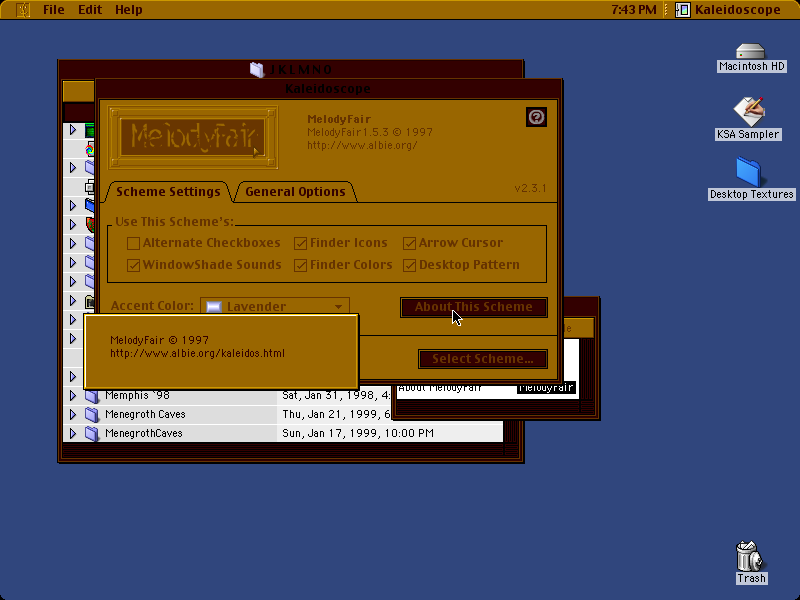The image size is (800, 600).
Task: Click the help question mark icon in Kaleidoscope
Action: [536, 117]
